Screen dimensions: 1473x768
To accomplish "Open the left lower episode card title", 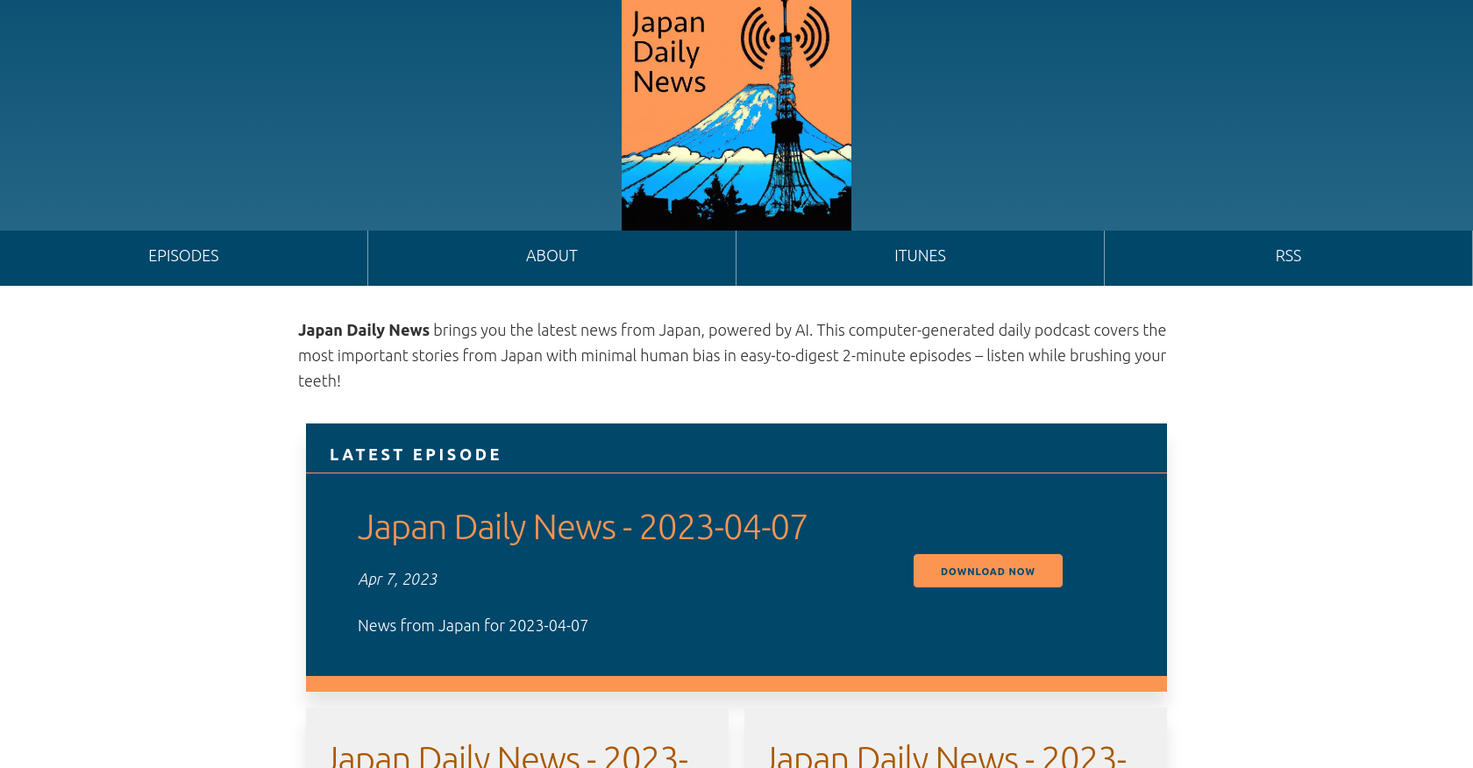I will (x=507, y=755).
